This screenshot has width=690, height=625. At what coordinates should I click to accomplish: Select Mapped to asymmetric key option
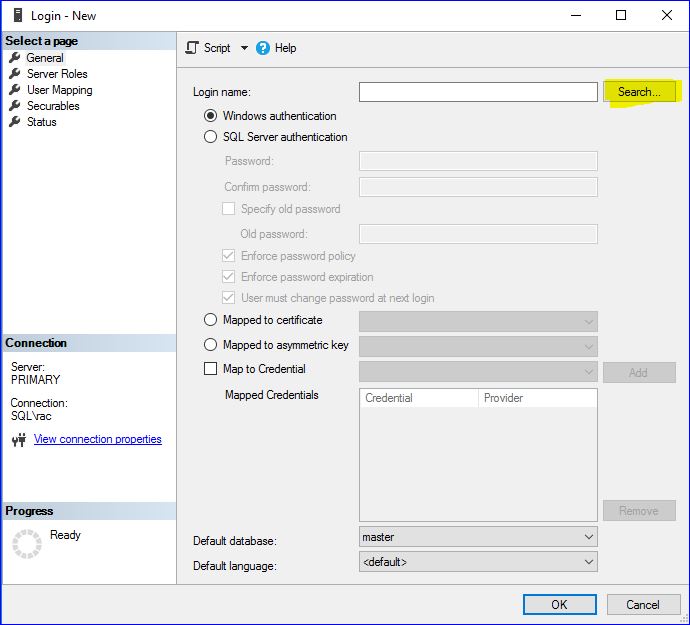tap(210, 345)
